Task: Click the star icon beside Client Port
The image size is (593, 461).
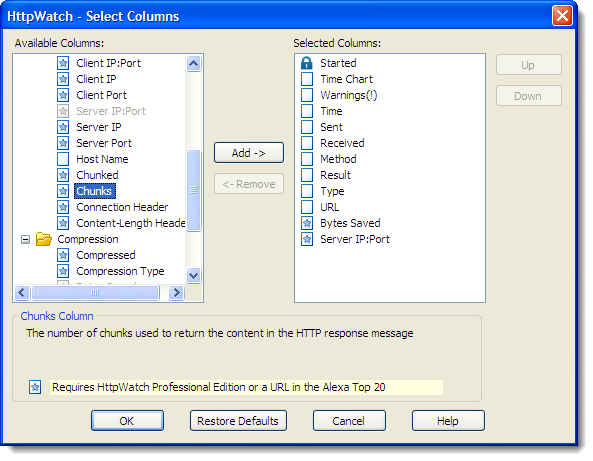Action: click(x=63, y=95)
